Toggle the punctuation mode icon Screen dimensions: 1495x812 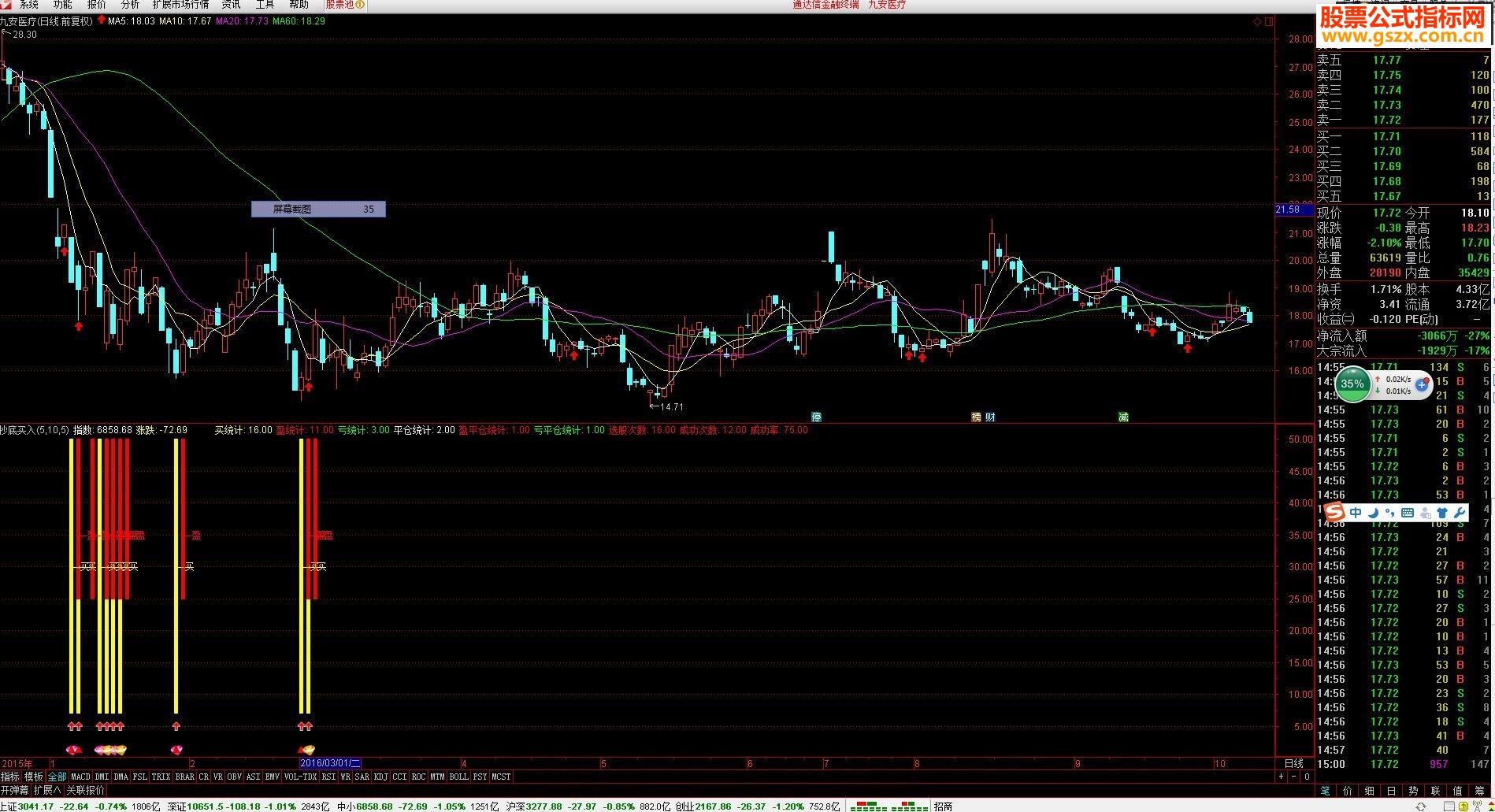tap(1389, 513)
